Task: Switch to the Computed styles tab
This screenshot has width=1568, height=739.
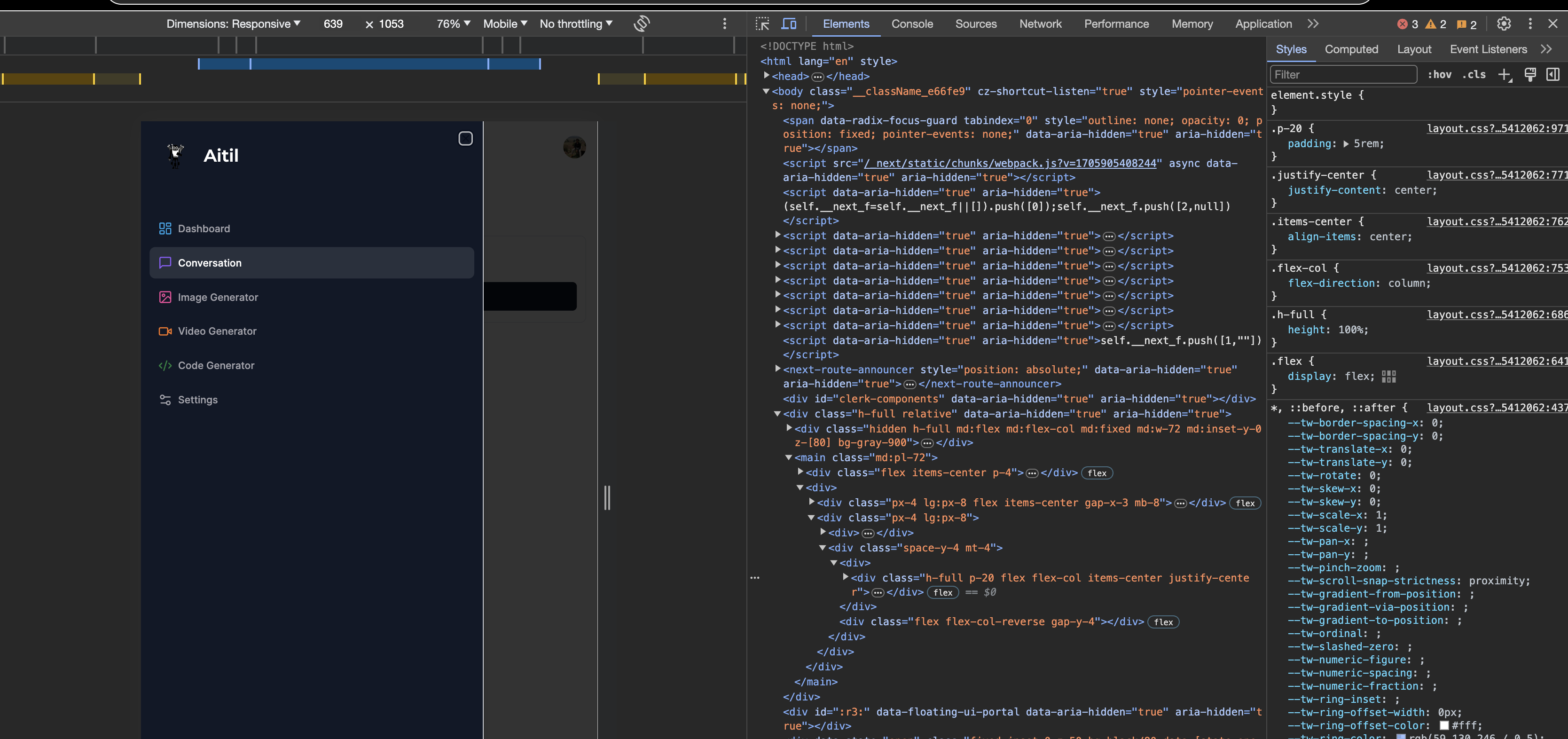Action: pyautogui.click(x=1351, y=49)
